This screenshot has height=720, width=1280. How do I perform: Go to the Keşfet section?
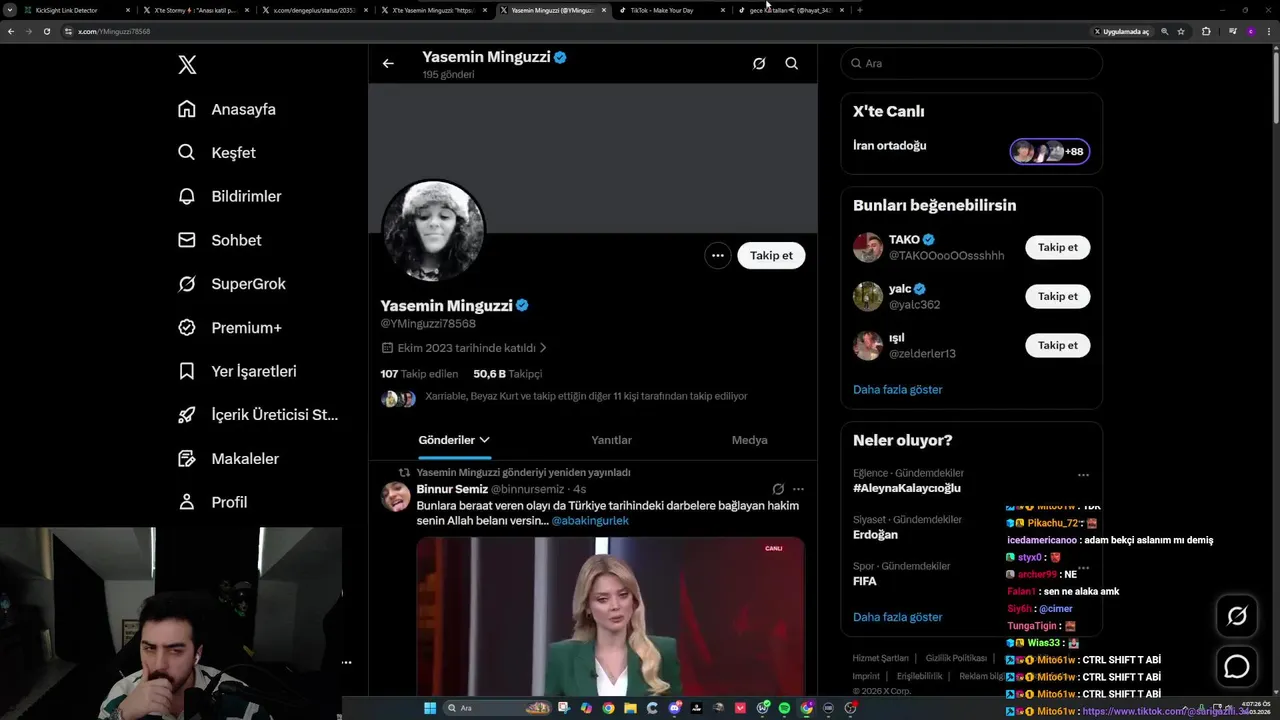pyautogui.click(x=217, y=153)
